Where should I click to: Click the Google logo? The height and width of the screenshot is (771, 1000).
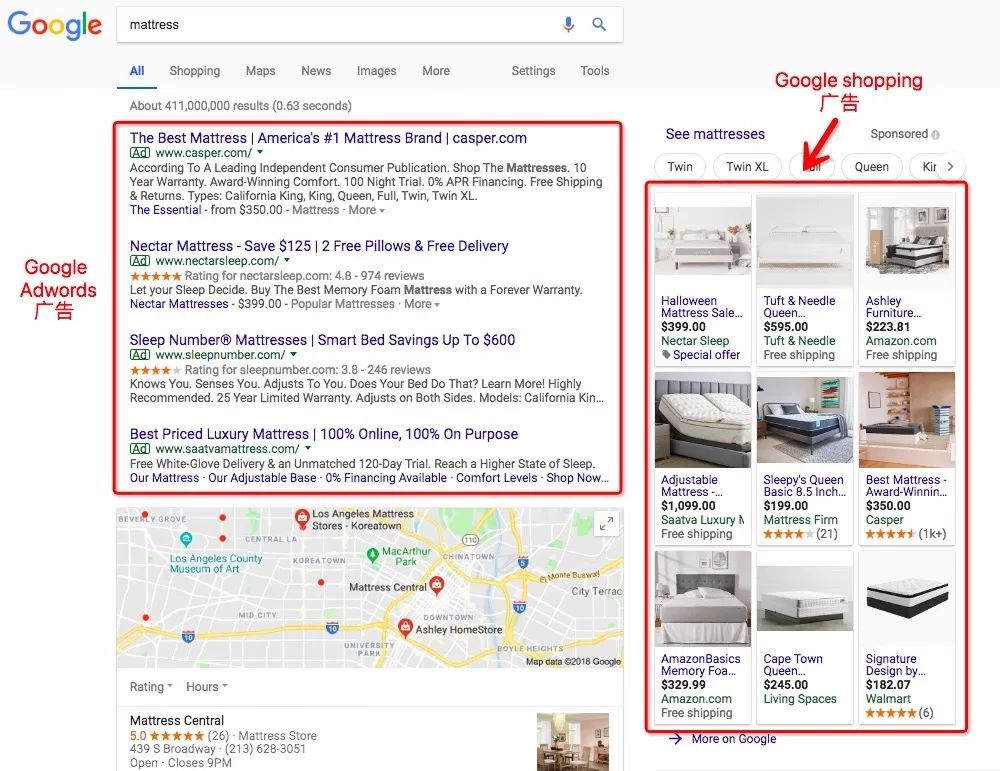(54, 24)
